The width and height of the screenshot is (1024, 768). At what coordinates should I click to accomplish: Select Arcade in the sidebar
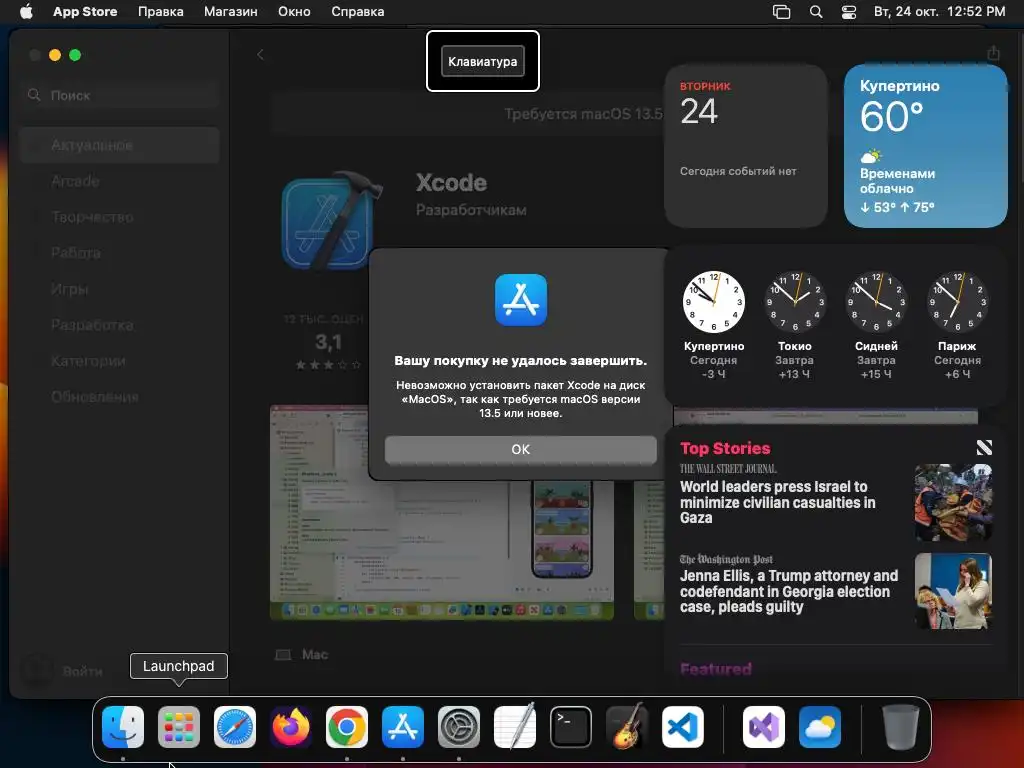tap(120, 181)
